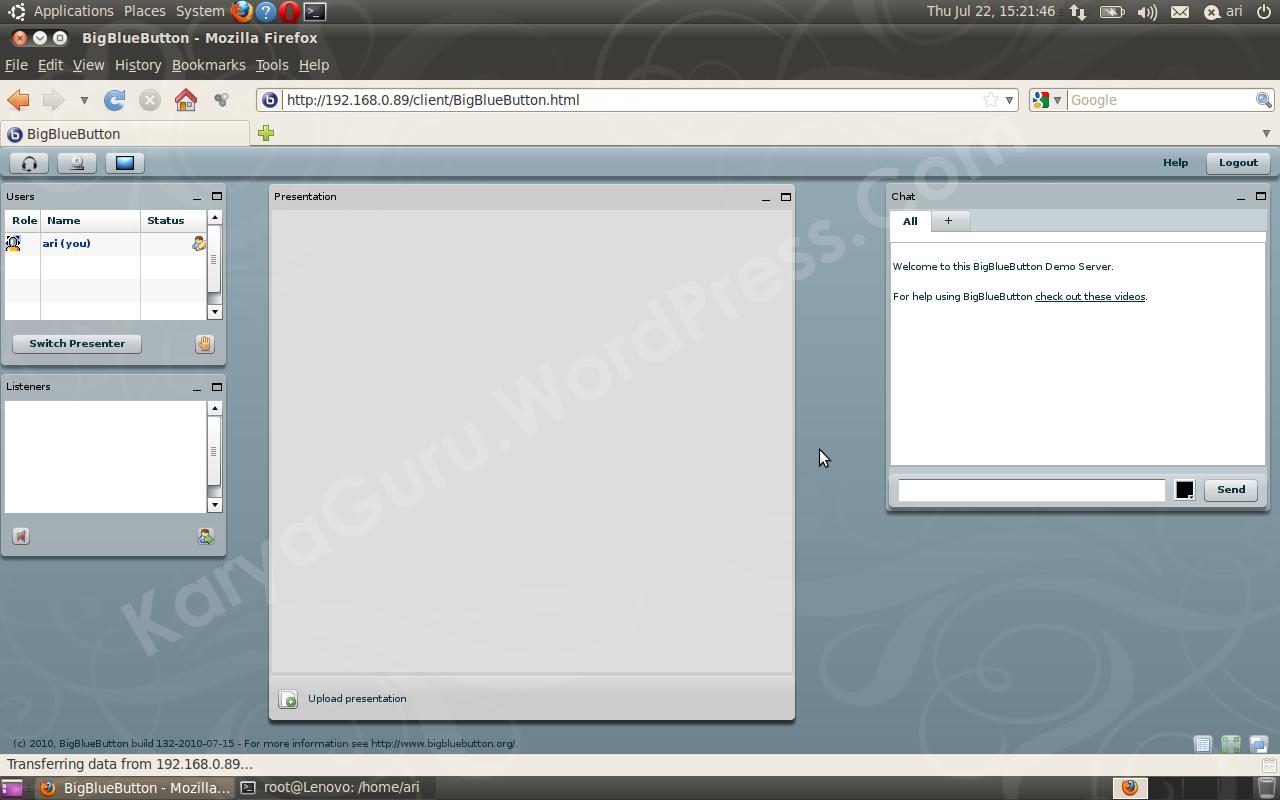Open the check out these videos link
The height and width of the screenshot is (800, 1280).
(x=1089, y=297)
